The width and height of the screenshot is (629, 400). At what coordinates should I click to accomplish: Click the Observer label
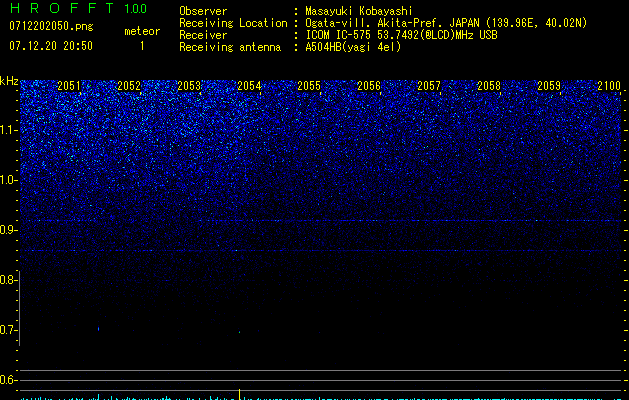203,11
